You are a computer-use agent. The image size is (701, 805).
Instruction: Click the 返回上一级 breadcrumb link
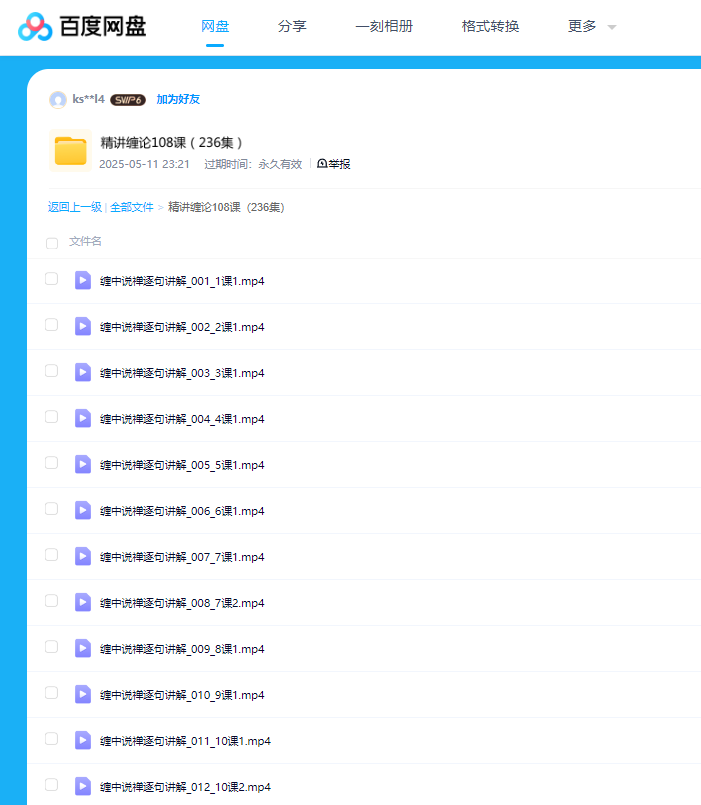click(x=75, y=207)
